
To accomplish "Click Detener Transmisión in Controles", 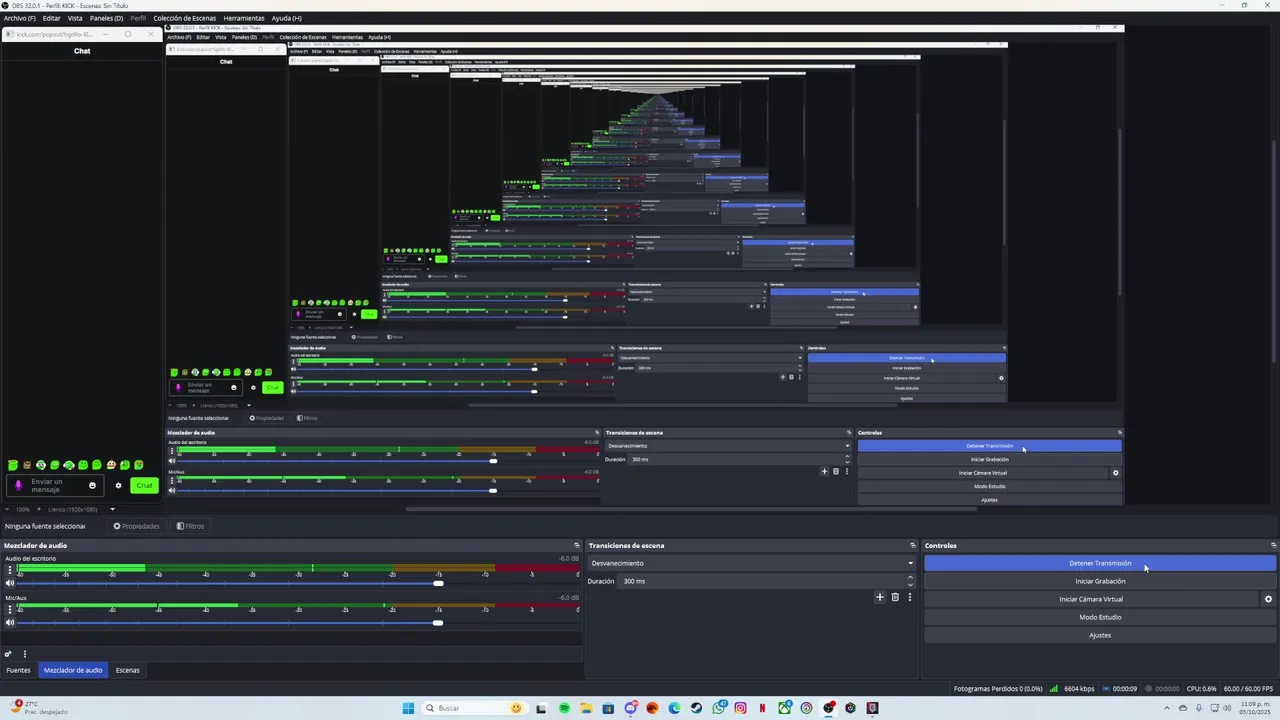I will pyautogui.click(x=1100, y=563).
